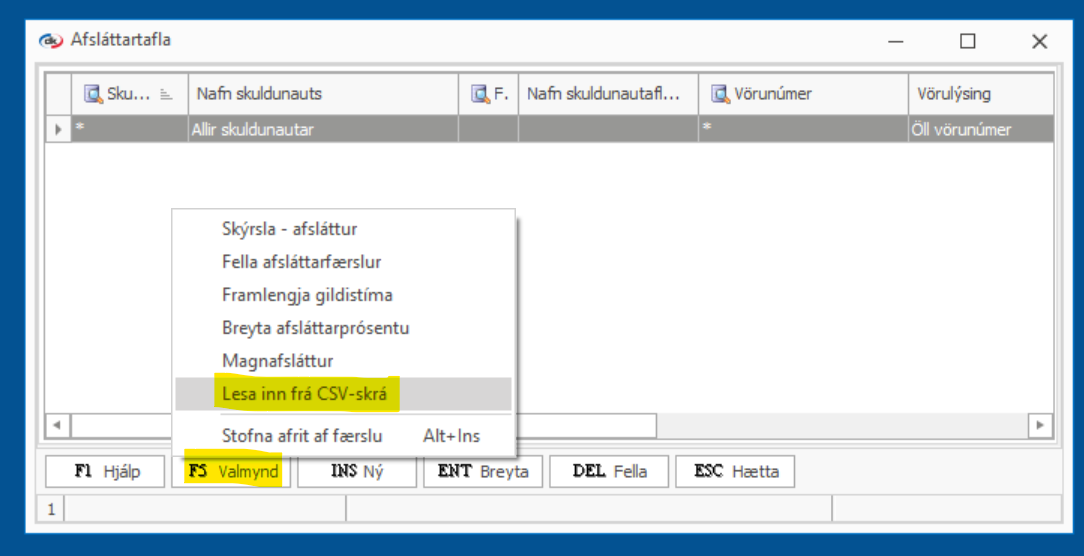Select the row indicator arrow of first row

tap(58, 130)
